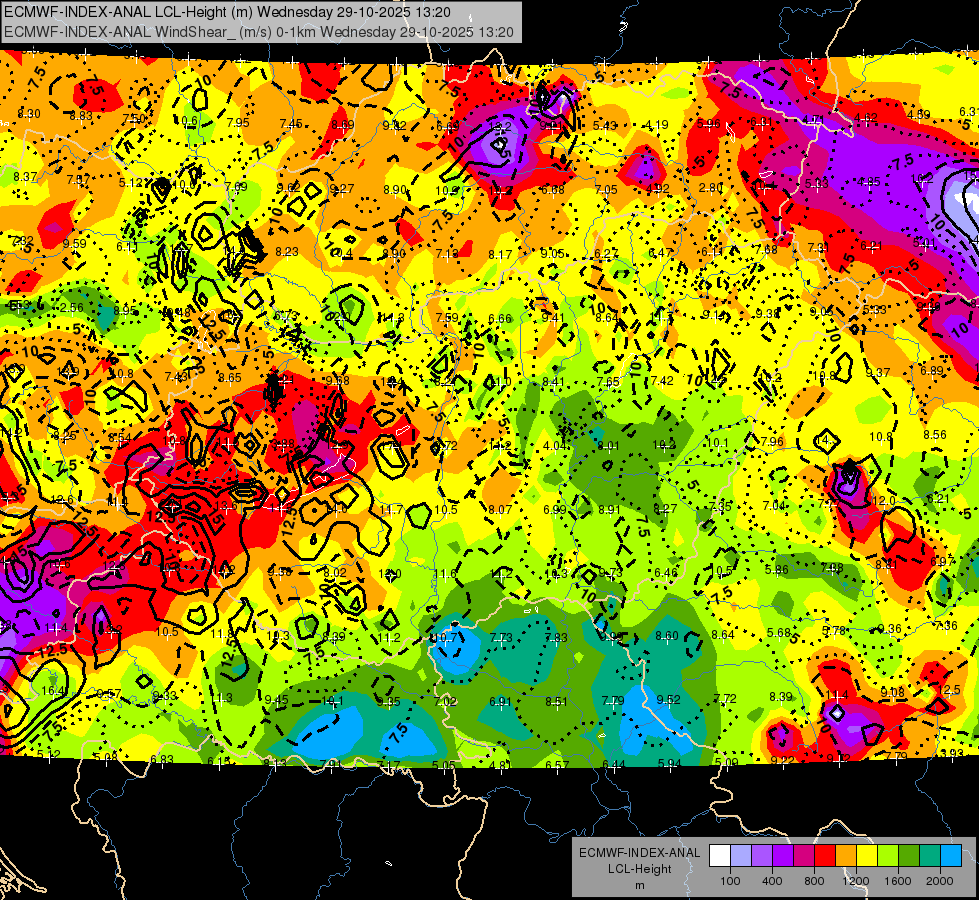The width and height of the screenshot is (979, 900).
Task: Click the 8.17 wind shear value
Action: (x=500, y=255)
